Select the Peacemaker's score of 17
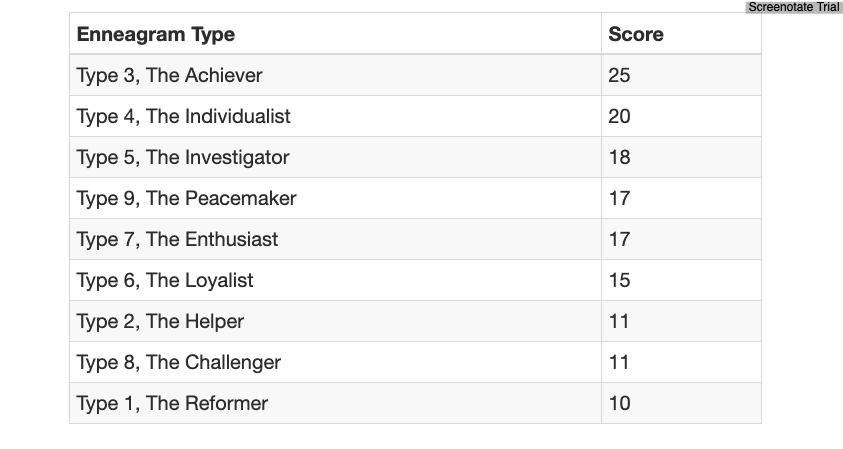843x449 pixels. point(619,198)
